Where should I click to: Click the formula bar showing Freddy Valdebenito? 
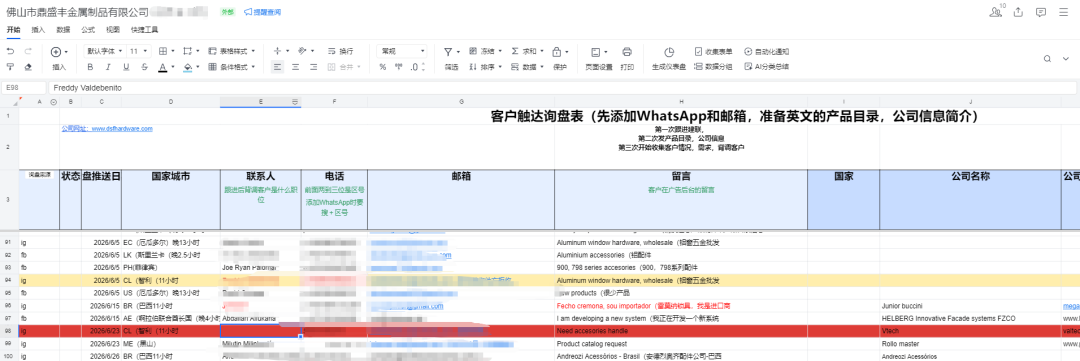tap(562, 87)
